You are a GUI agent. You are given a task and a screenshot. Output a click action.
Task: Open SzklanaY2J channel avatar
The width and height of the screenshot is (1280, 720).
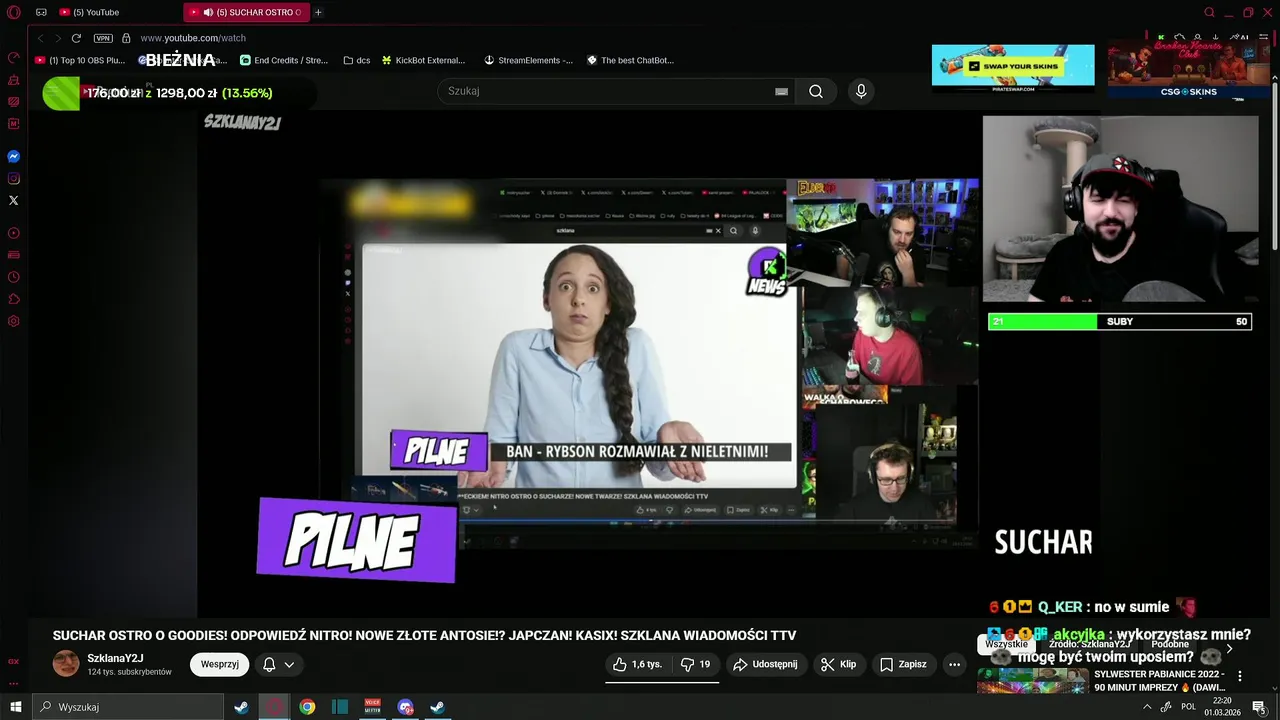coord(66,663)
